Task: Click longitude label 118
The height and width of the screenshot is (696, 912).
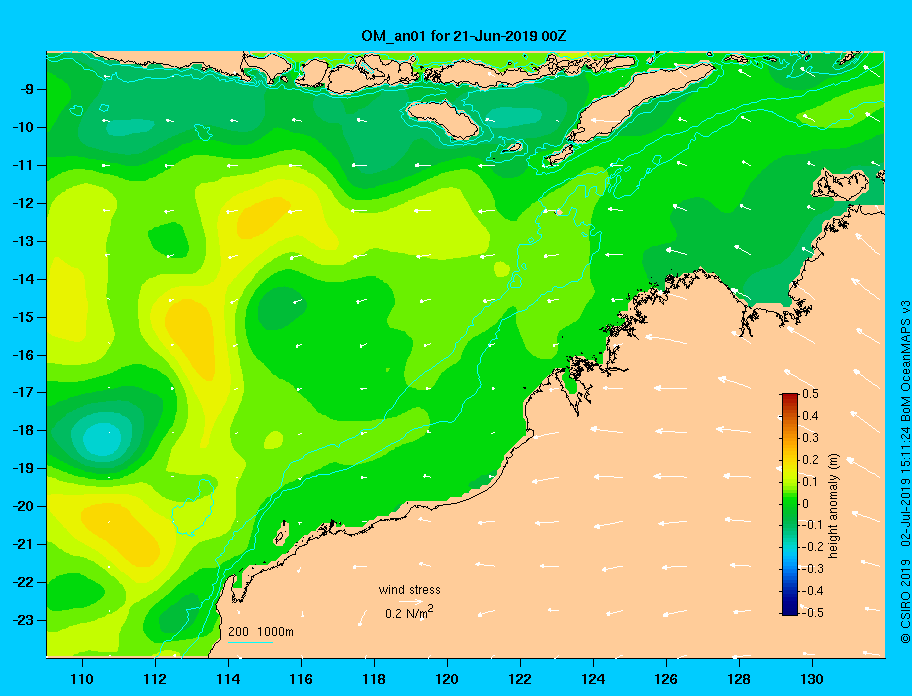Action: [374, 679]
